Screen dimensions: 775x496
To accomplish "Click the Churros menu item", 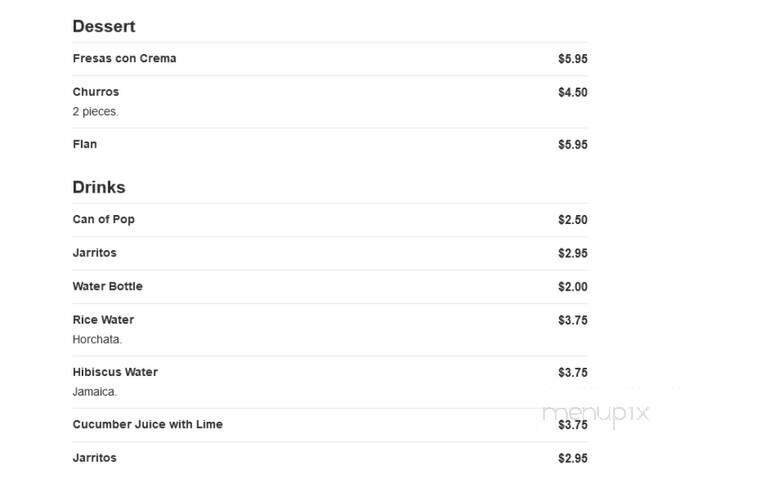I will coord(96,92).
